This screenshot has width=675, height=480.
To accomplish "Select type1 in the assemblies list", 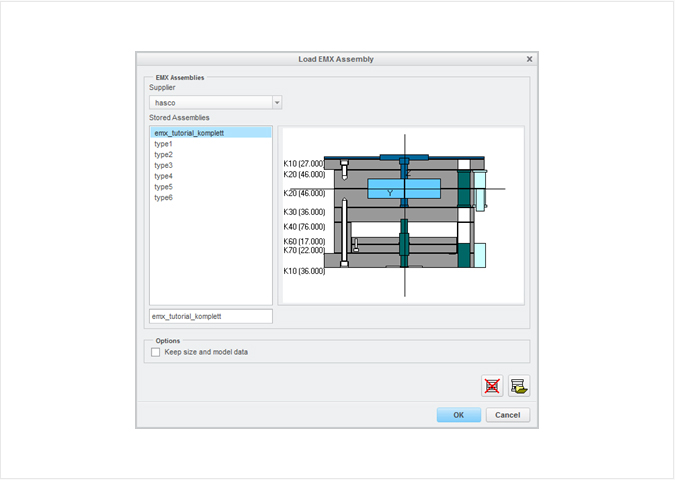I will (x=211, y=144).
